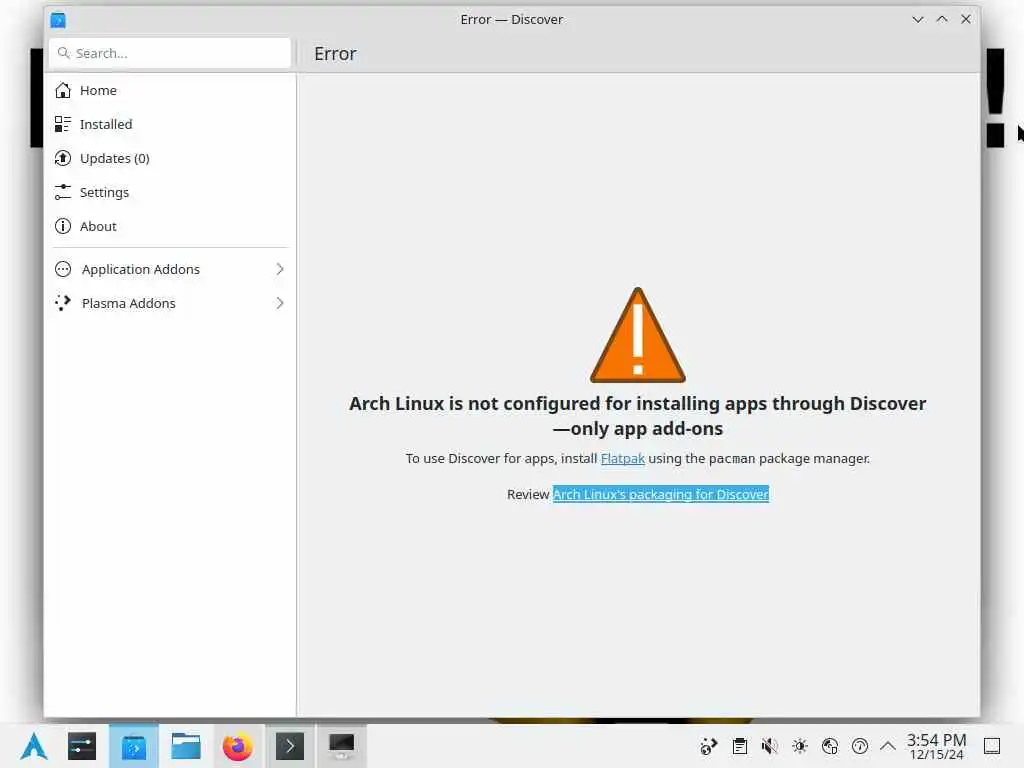
Task: Open the Plasma Addons category
Action: click(x=170, y=303)
